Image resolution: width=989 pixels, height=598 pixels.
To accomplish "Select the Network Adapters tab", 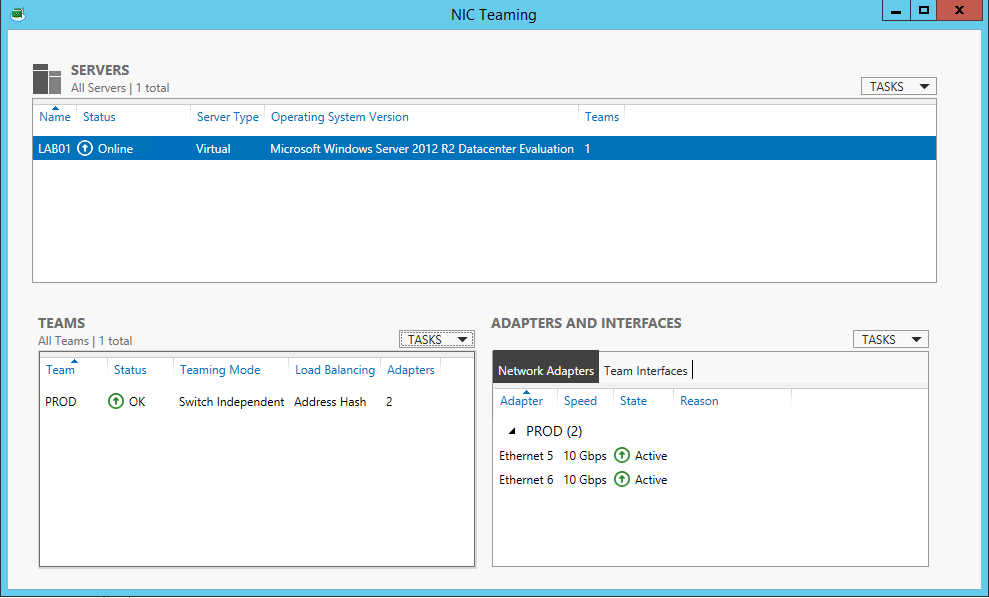I will point(546,371).
